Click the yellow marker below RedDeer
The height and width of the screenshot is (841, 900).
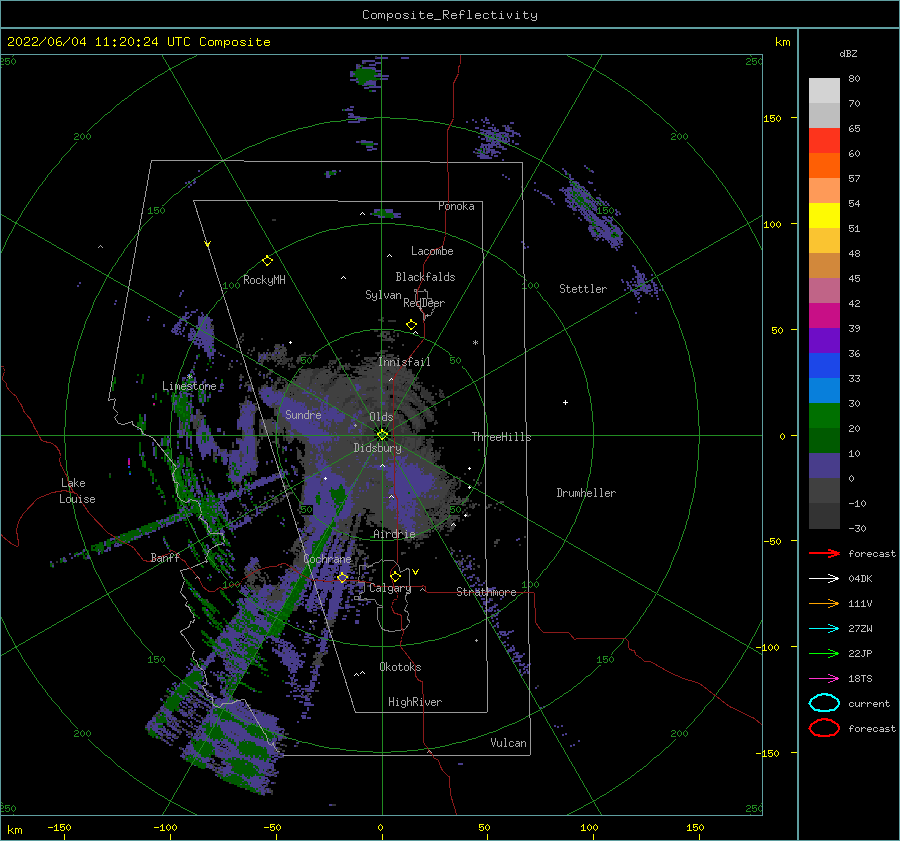(x=411, y=325)
